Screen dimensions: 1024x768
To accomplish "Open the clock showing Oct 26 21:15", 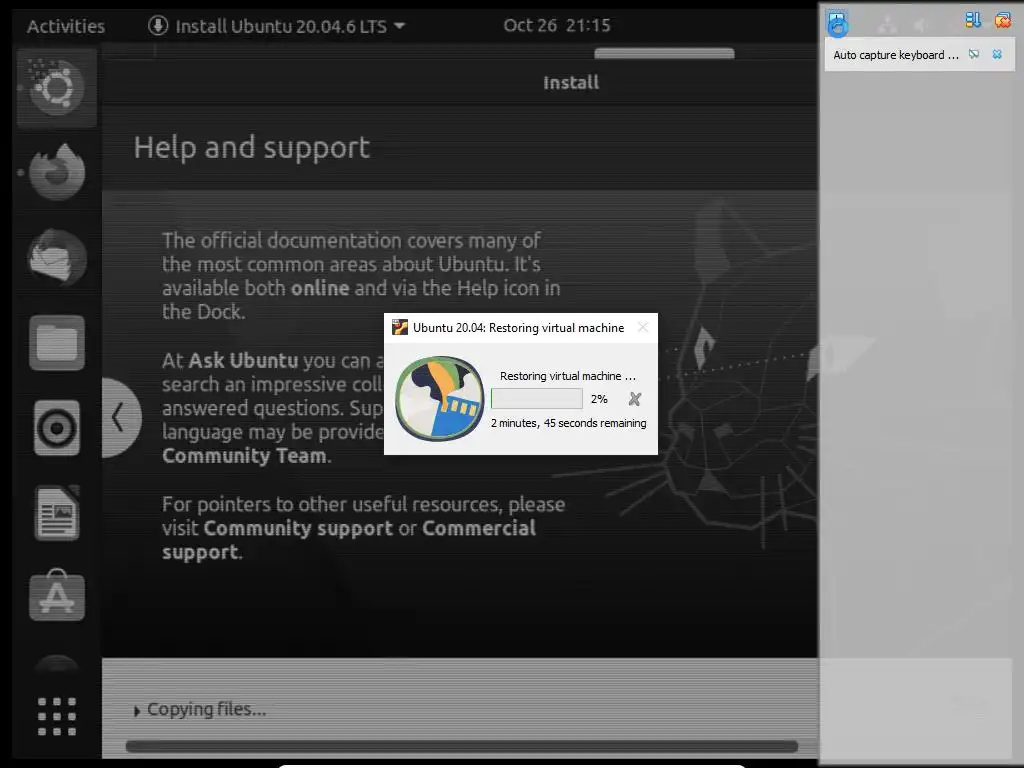I will point(556,25).
